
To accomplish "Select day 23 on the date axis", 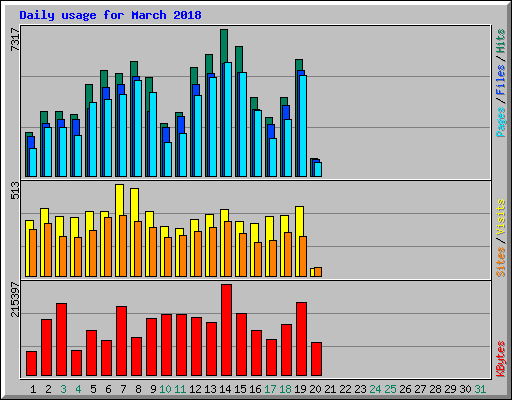I will pos(360,389).
